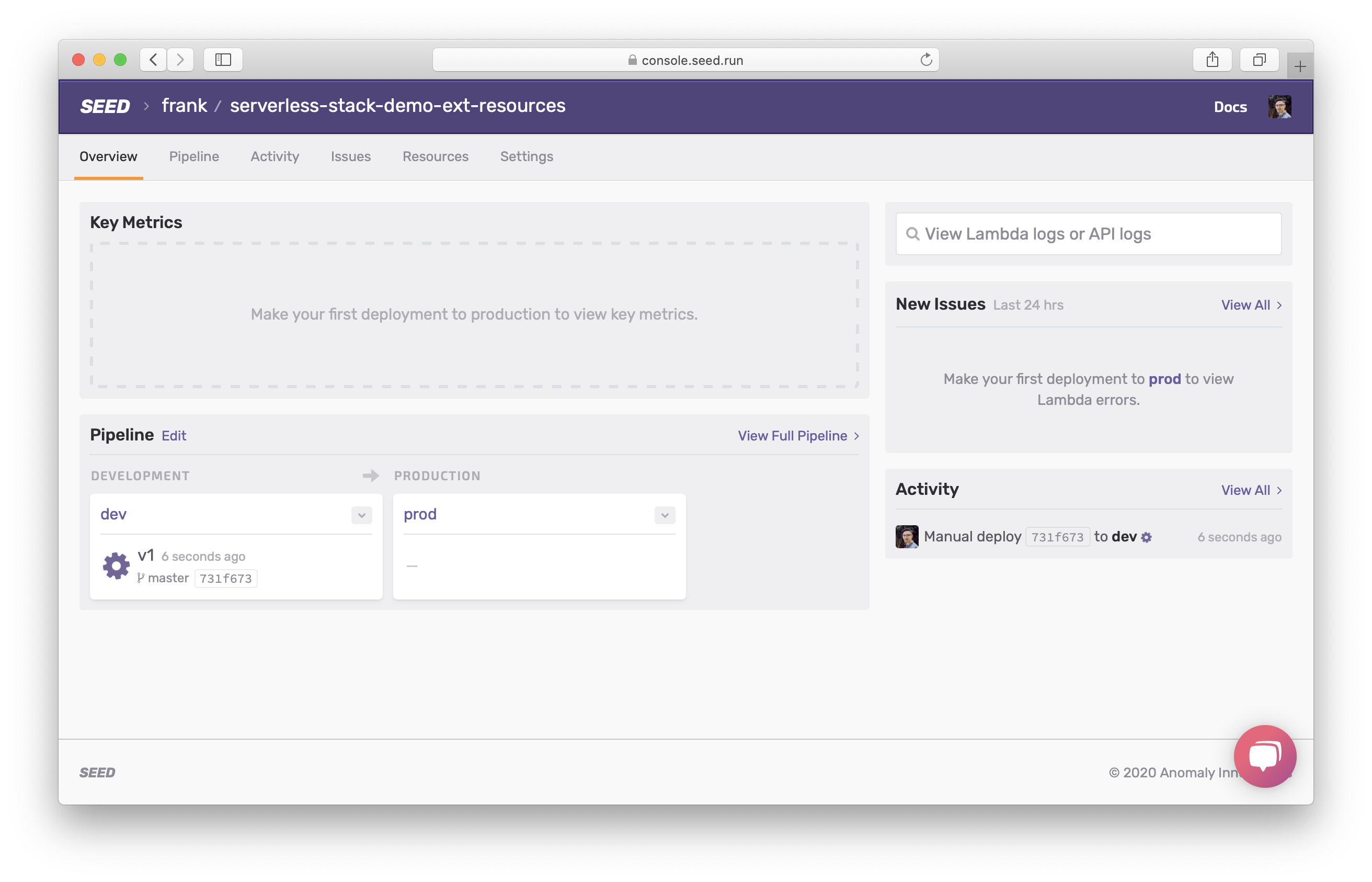Image resolution: width=1372 pixels, height=882 pixels.
Task: Navigate to the Pipeline tab
Action: click(194, 157)
